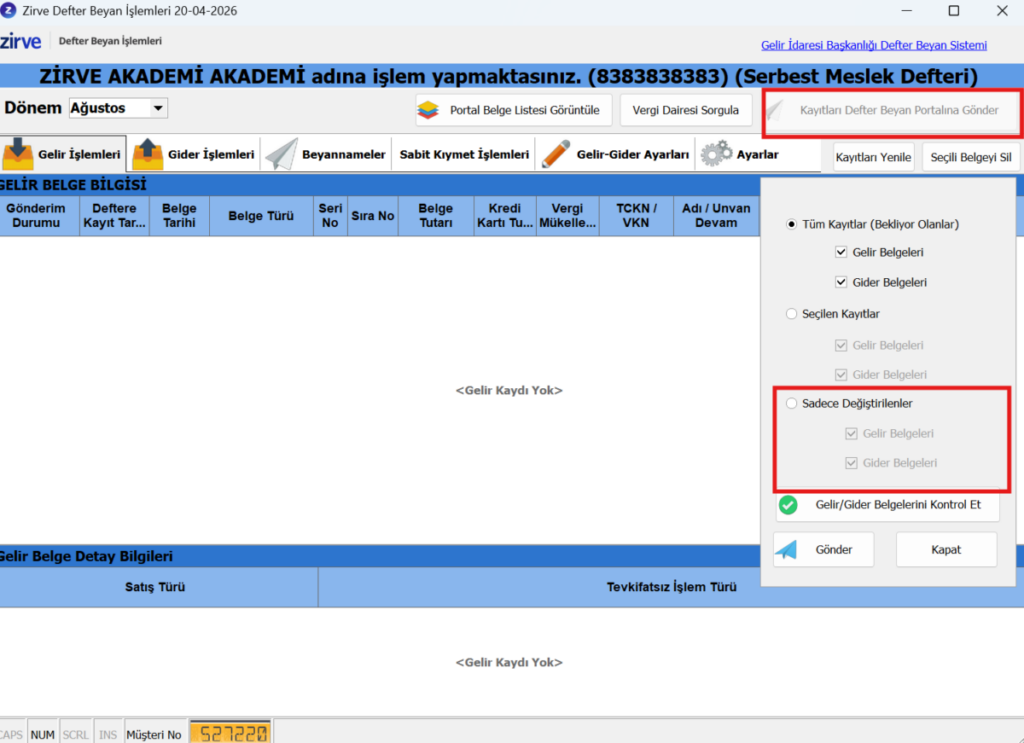Click the Kayıtları Yenile button
The height and width of the screenshot is (743, 1024).
pyautogui.click(x=874, y=157)
